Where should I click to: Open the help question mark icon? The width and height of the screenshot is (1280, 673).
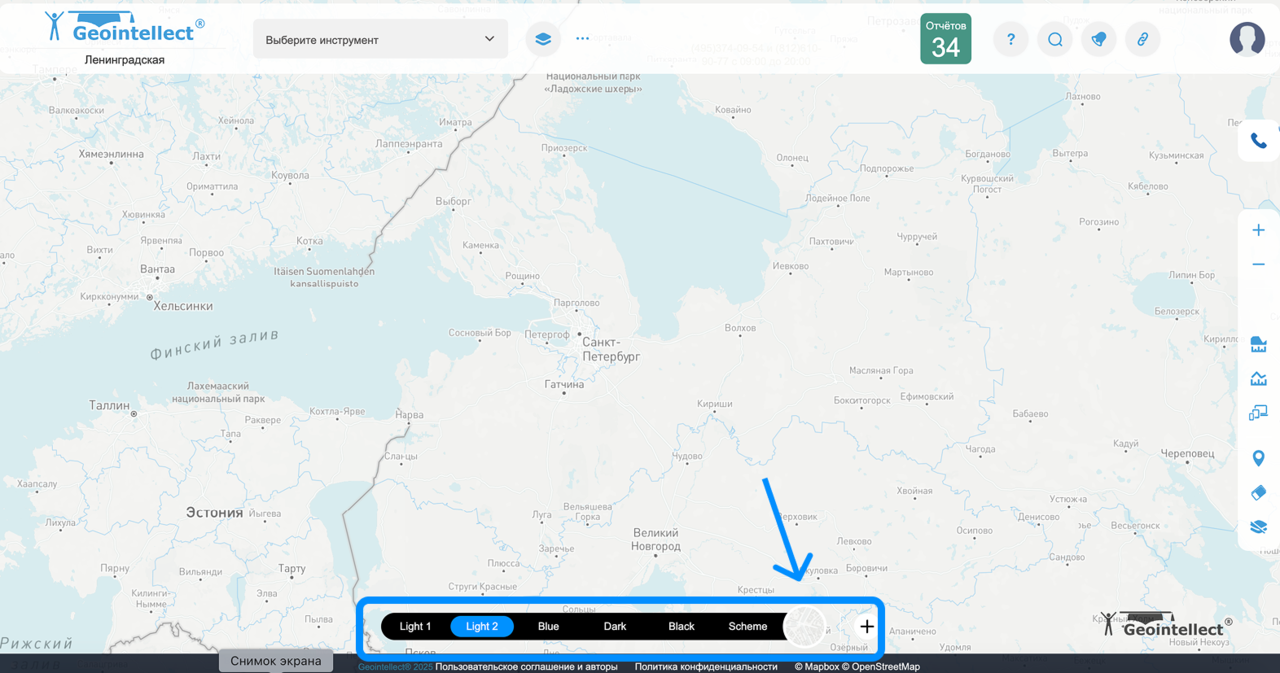(1011, 40)
